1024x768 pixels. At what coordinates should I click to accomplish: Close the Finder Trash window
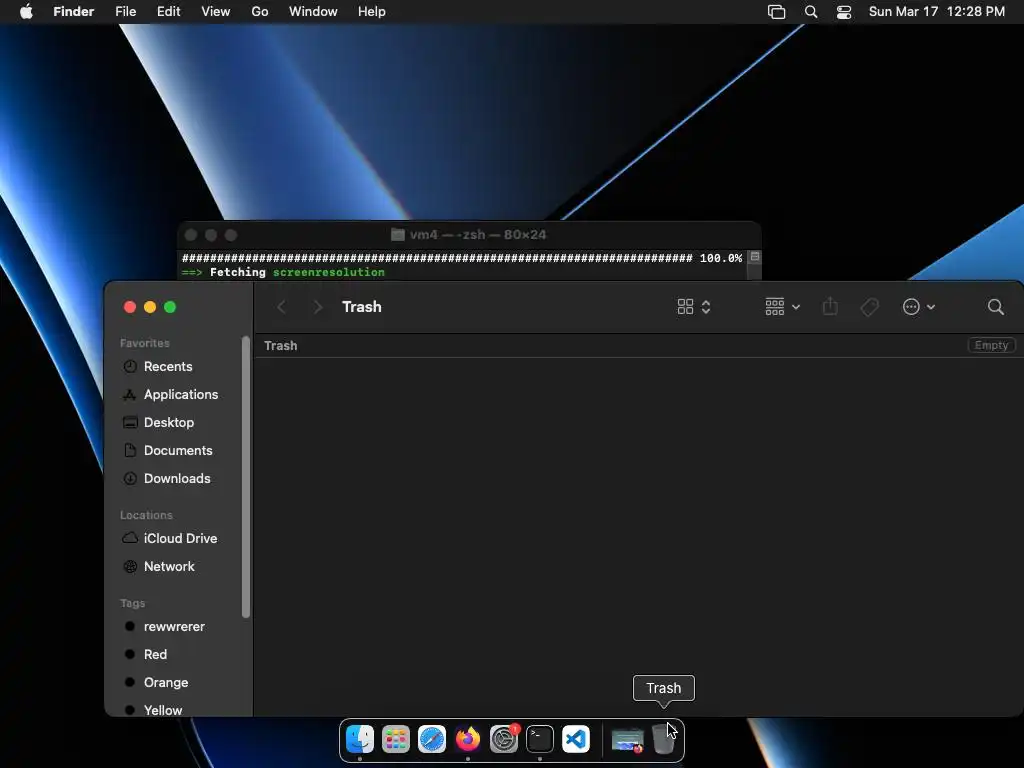(130, 307)
